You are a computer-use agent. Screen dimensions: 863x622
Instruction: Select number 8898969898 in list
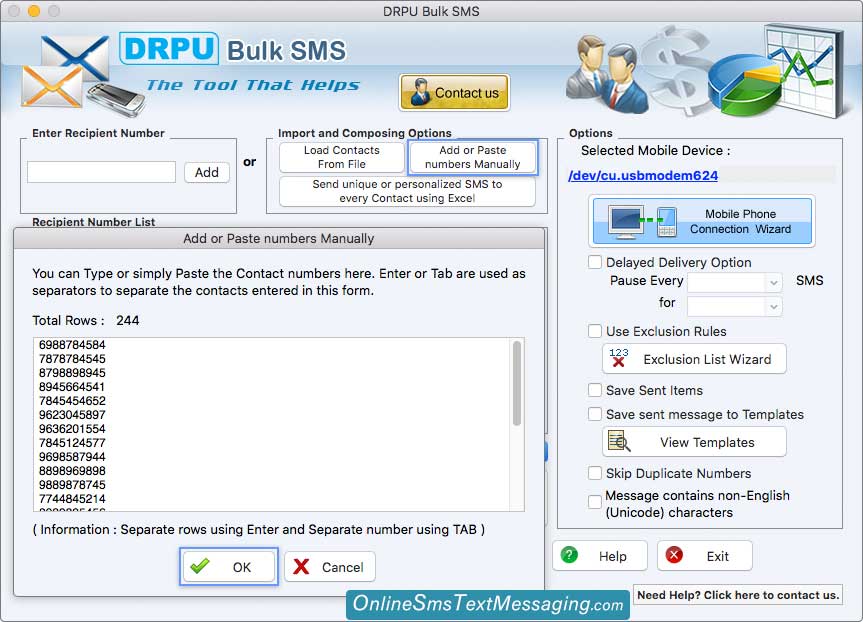(x=72, y=471)
